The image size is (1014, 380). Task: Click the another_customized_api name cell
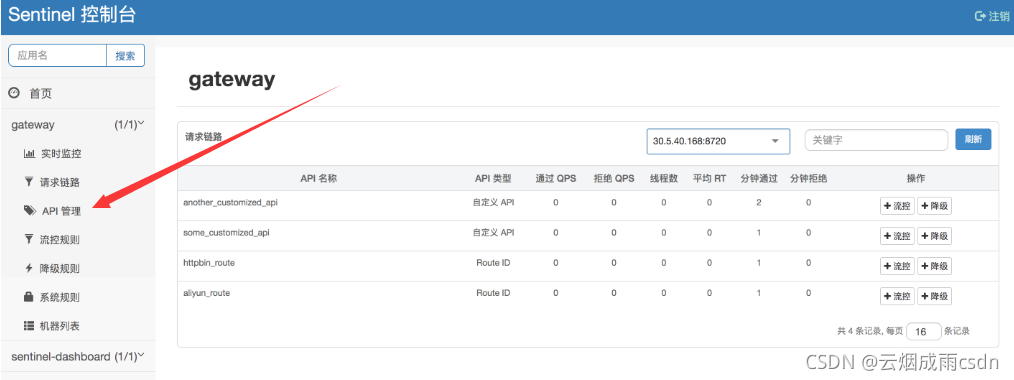[x=231, y=202]
